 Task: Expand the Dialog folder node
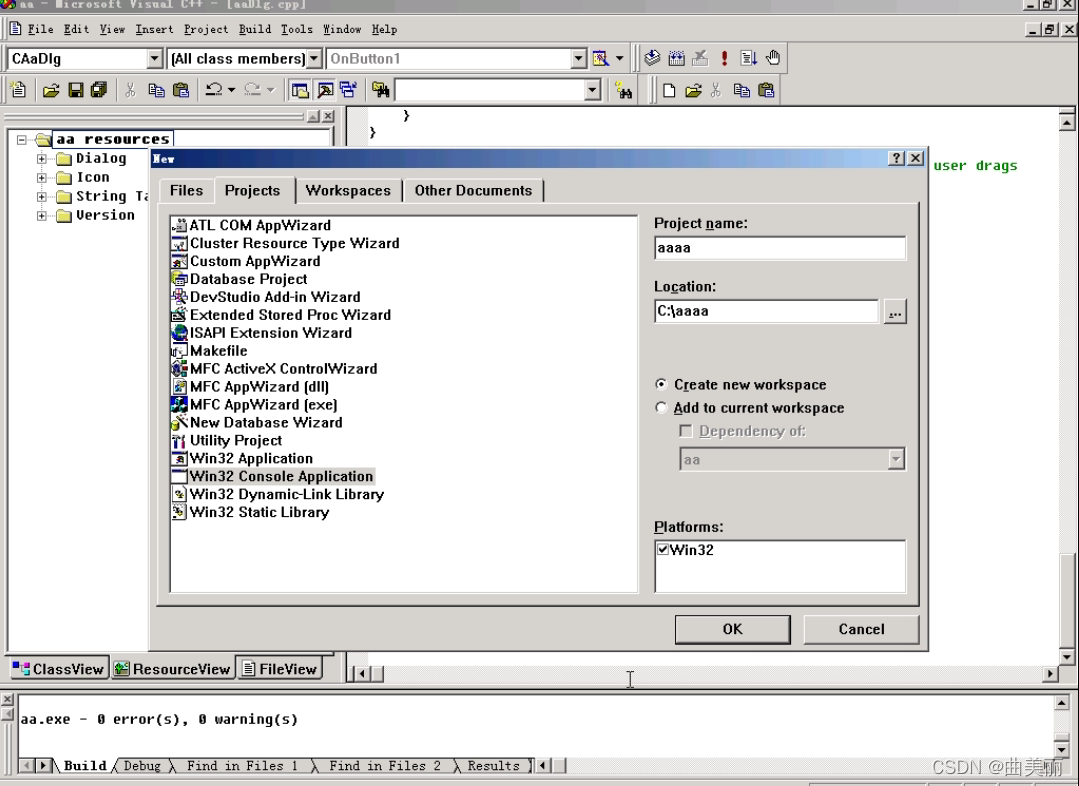41,159
